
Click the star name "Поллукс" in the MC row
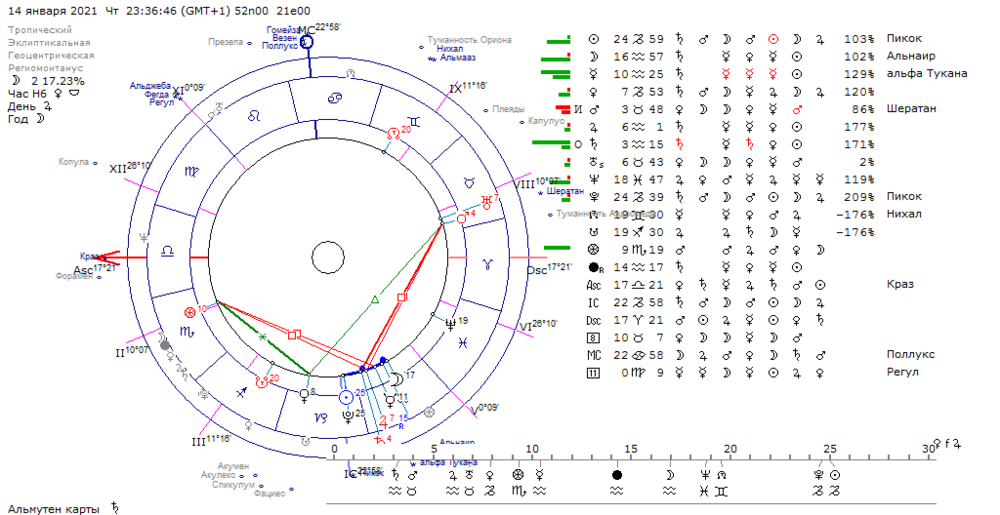click(911, 355)
